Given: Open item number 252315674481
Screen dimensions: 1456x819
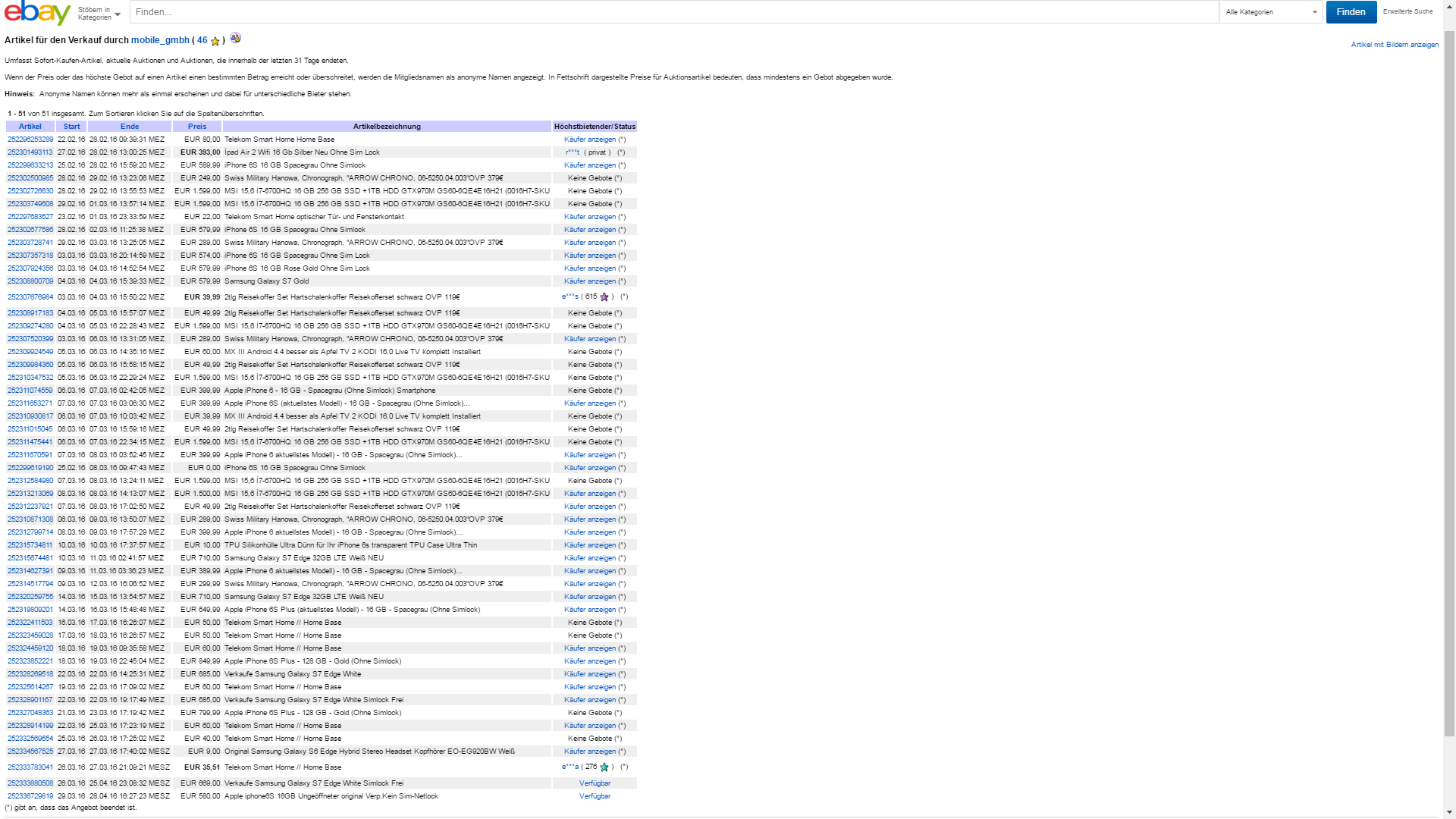Looking at the screenshot, I should pyautogui.click(x=30, y=558).
